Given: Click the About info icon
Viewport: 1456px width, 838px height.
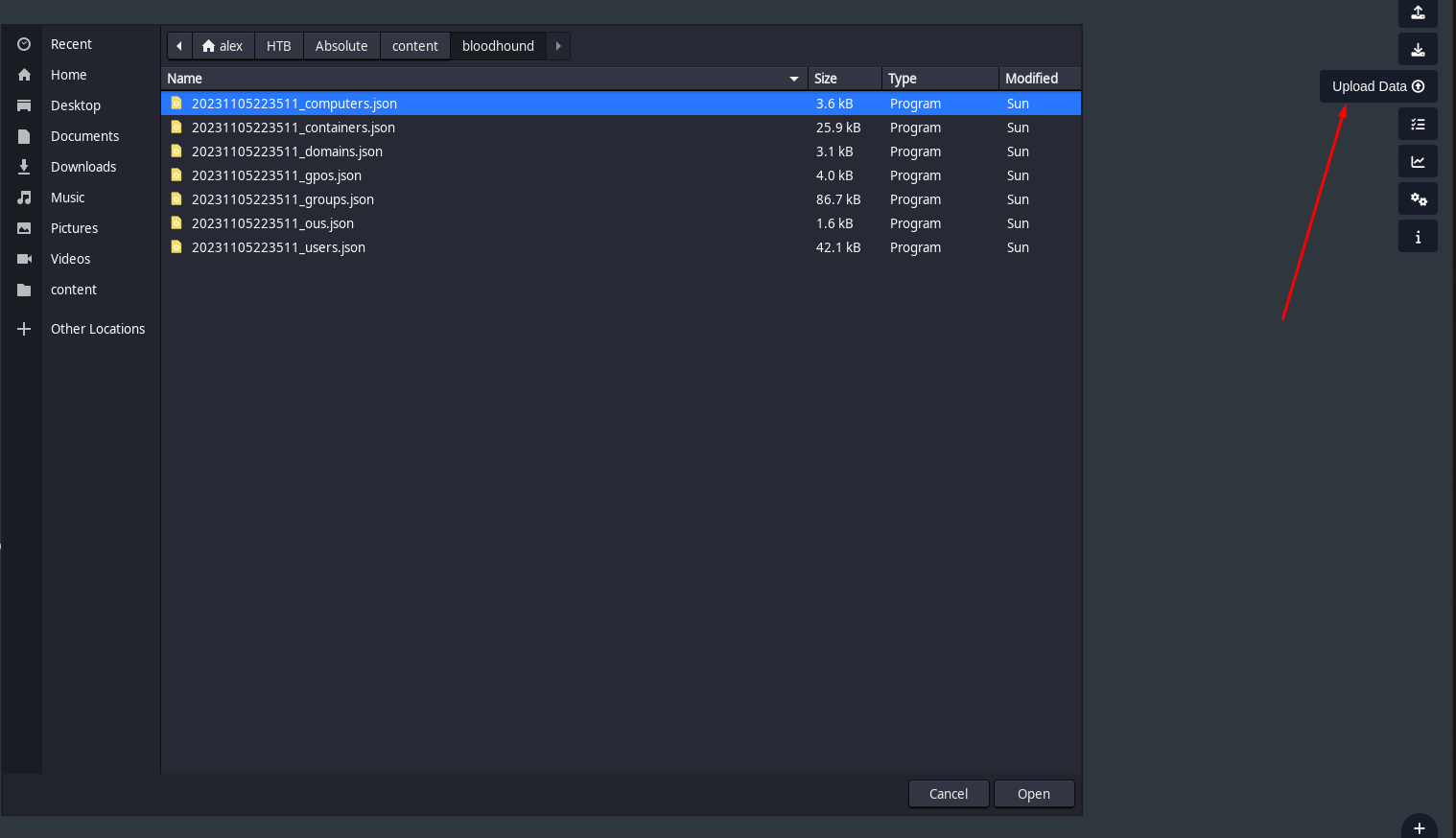Looking at the screenshot, I should (x=1417, y=237).
